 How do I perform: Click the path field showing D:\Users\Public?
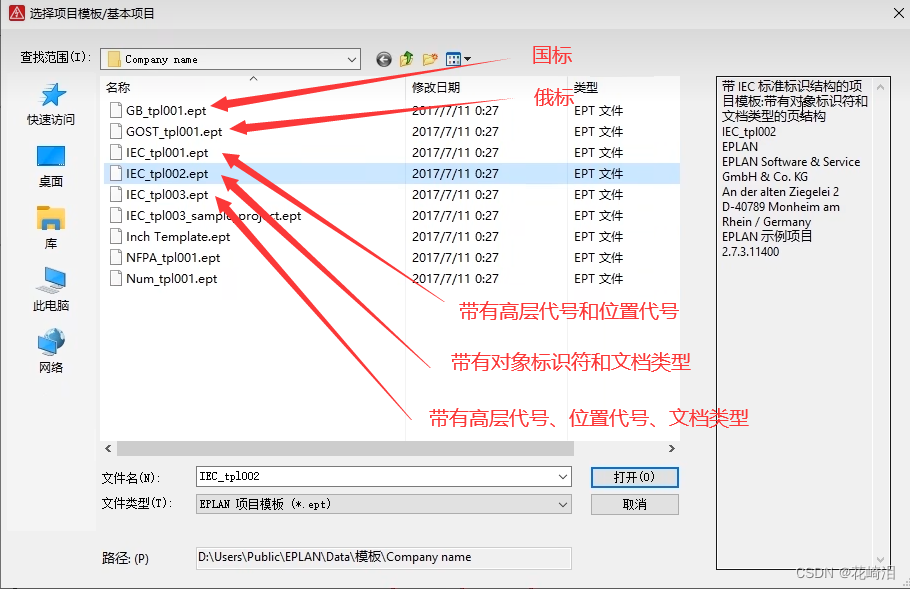pyautogui.click(x=384, y=558)
